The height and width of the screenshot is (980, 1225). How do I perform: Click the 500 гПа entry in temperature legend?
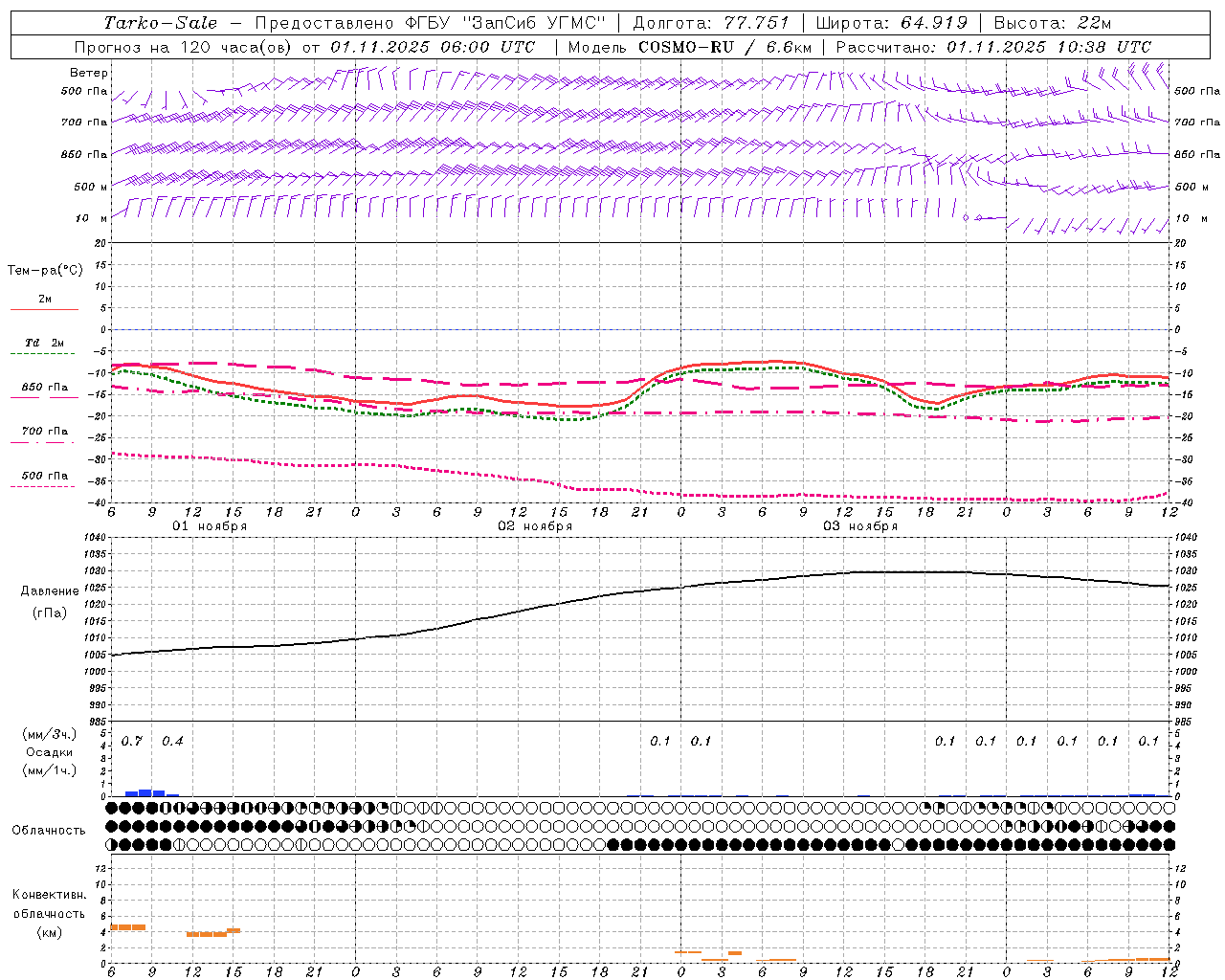[x=45, y=476]
